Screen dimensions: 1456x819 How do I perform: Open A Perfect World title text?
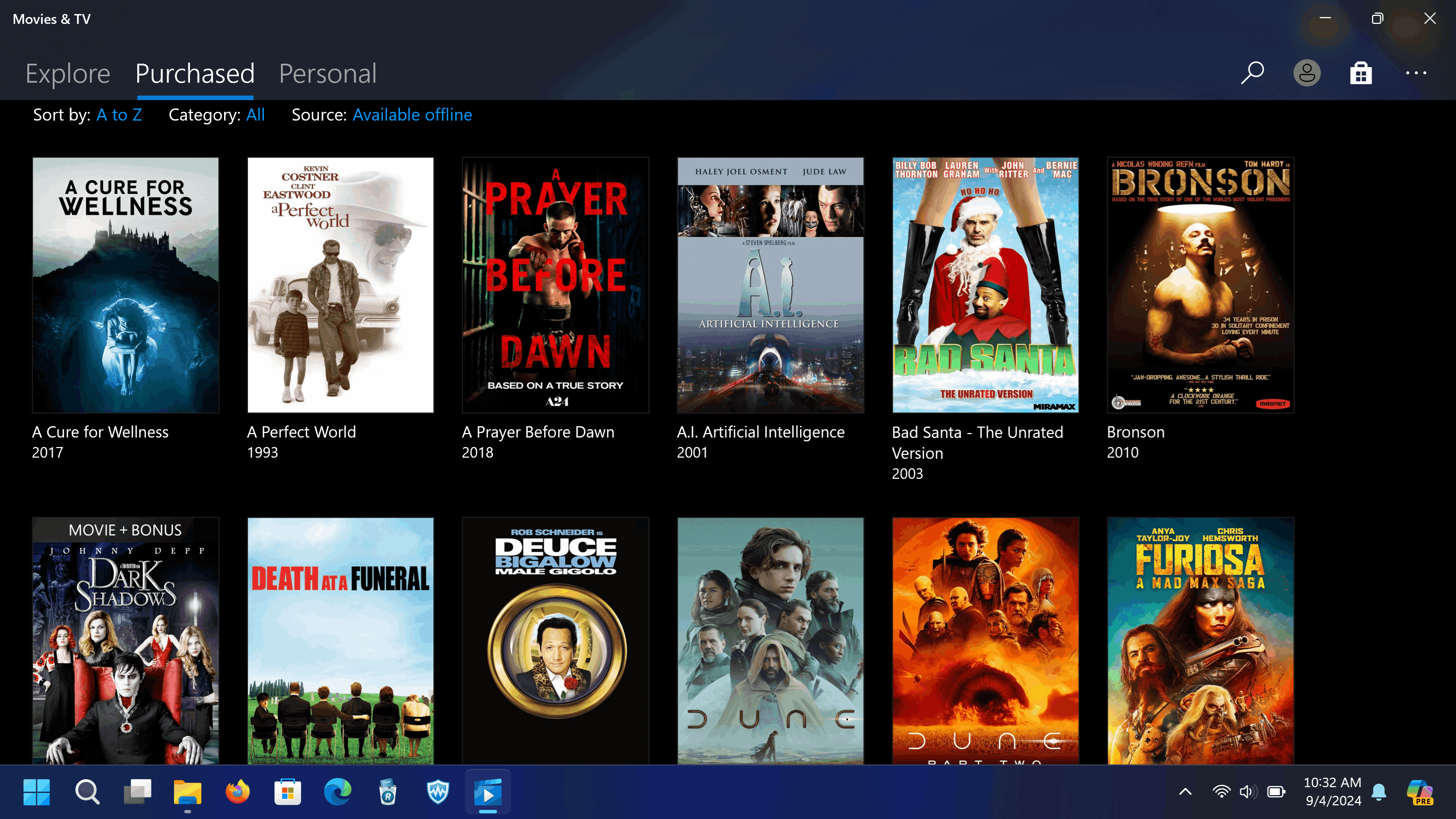point(301,432)
